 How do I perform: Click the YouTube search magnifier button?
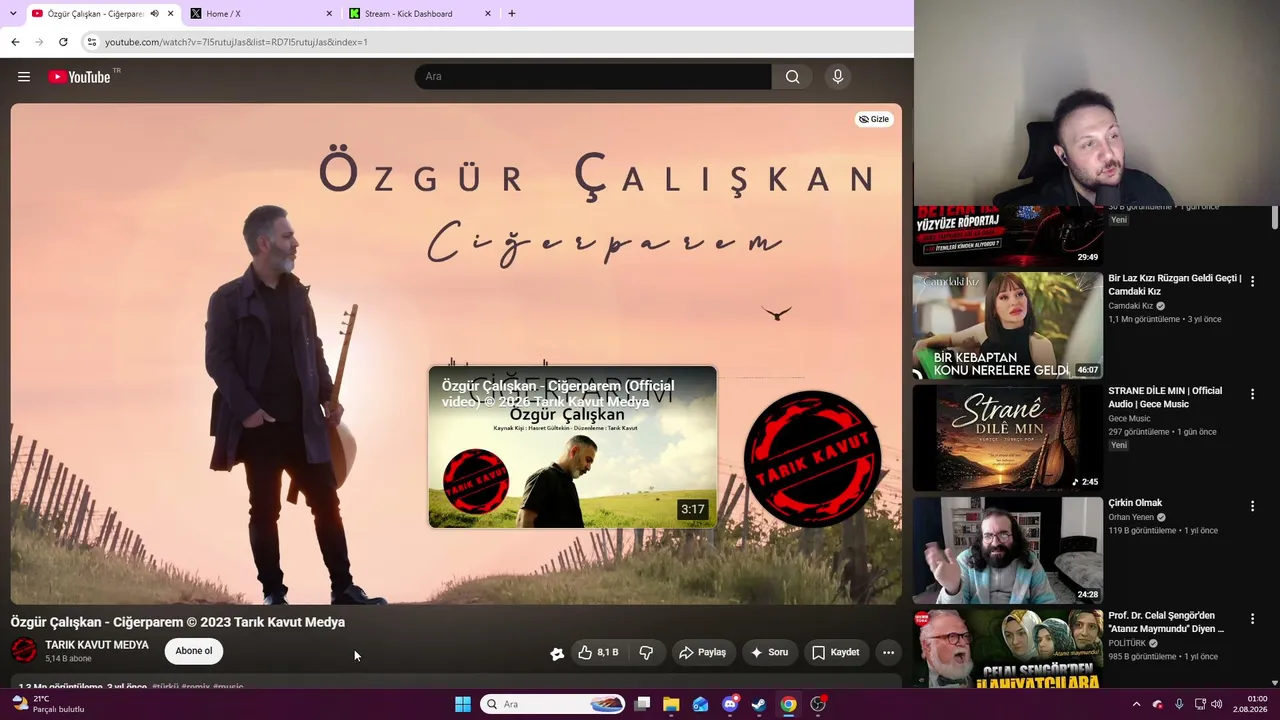pos(792,77)
